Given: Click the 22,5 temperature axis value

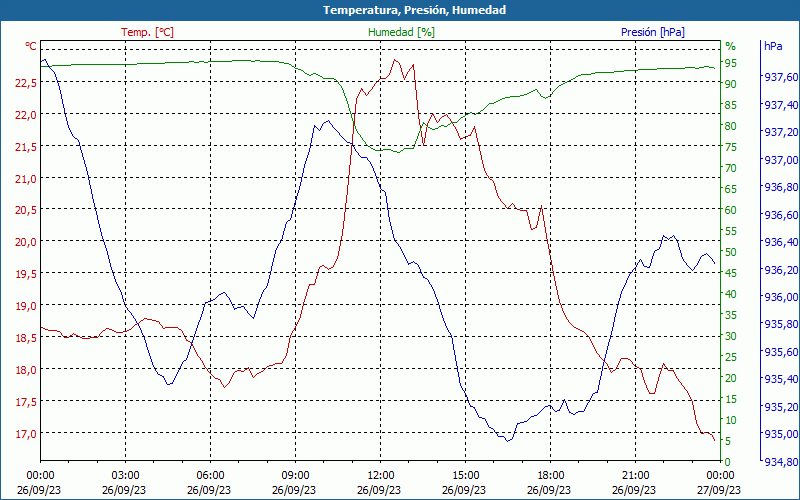Looking at the screenshot, I should (x=26, y=83).
